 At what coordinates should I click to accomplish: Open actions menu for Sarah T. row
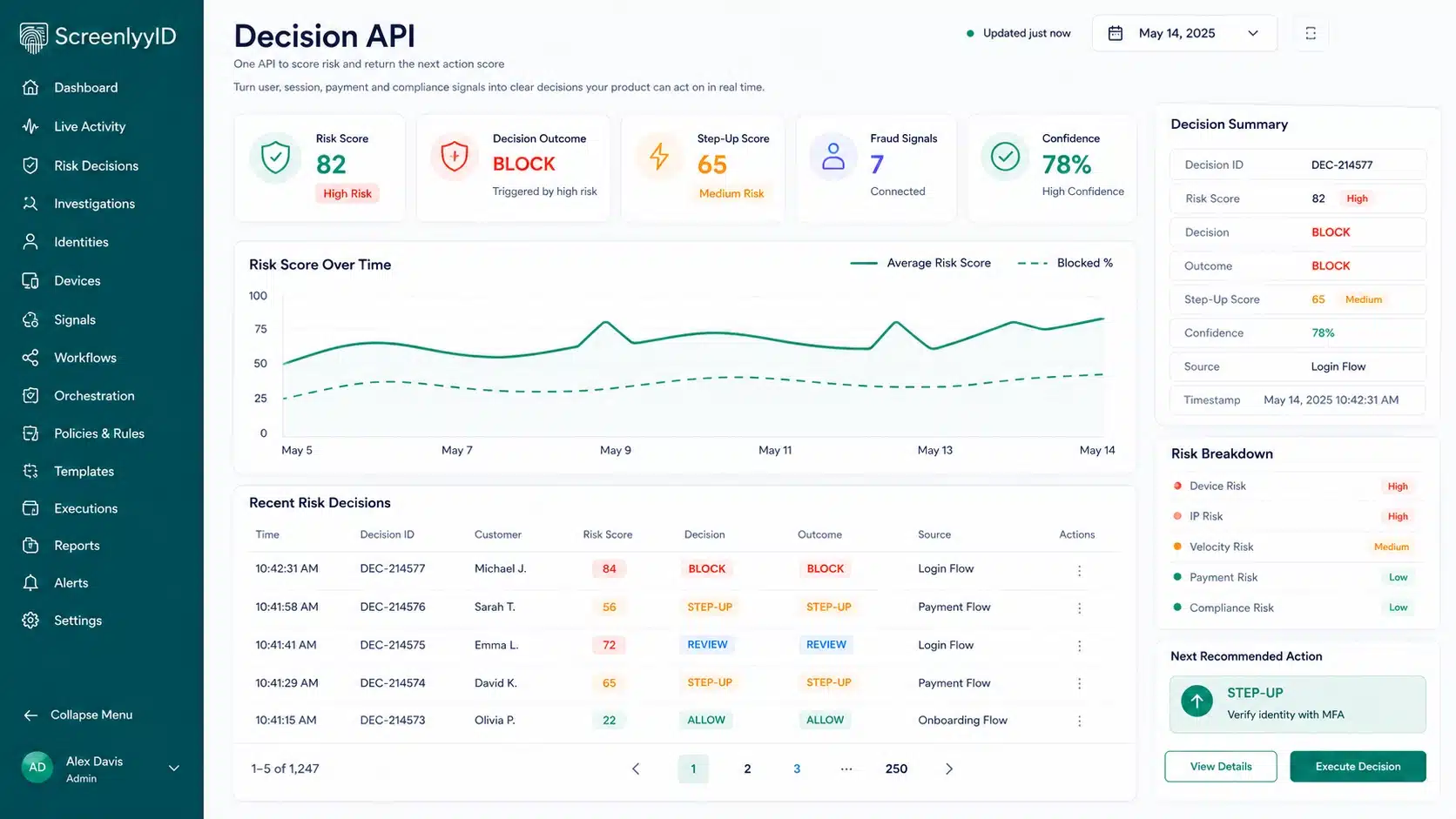(1079, 608)
